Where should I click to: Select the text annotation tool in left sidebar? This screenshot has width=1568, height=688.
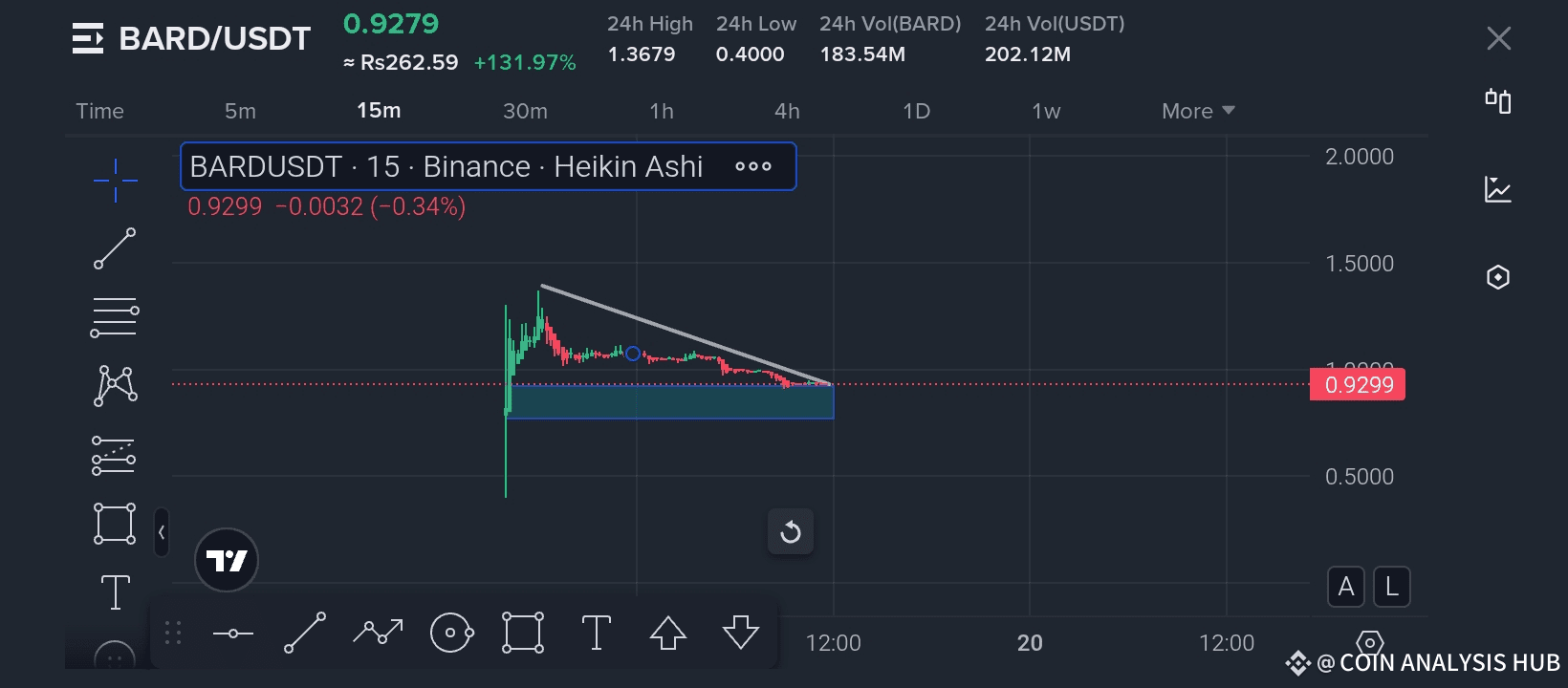[x=115, y=592]
